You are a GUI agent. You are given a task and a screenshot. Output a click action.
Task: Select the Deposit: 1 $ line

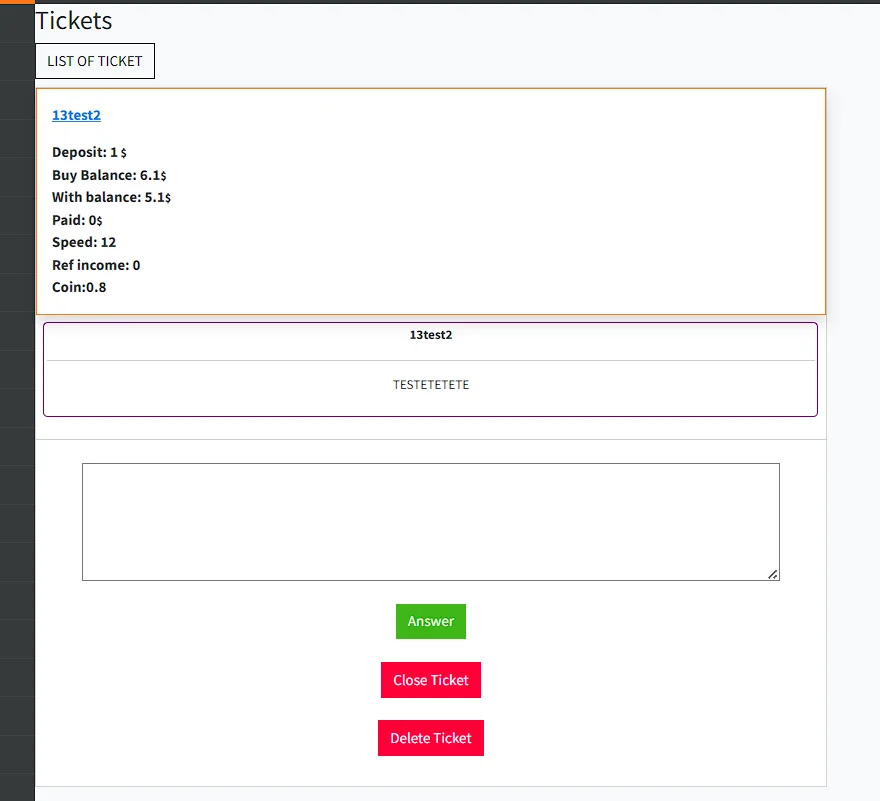coord(89,152)
